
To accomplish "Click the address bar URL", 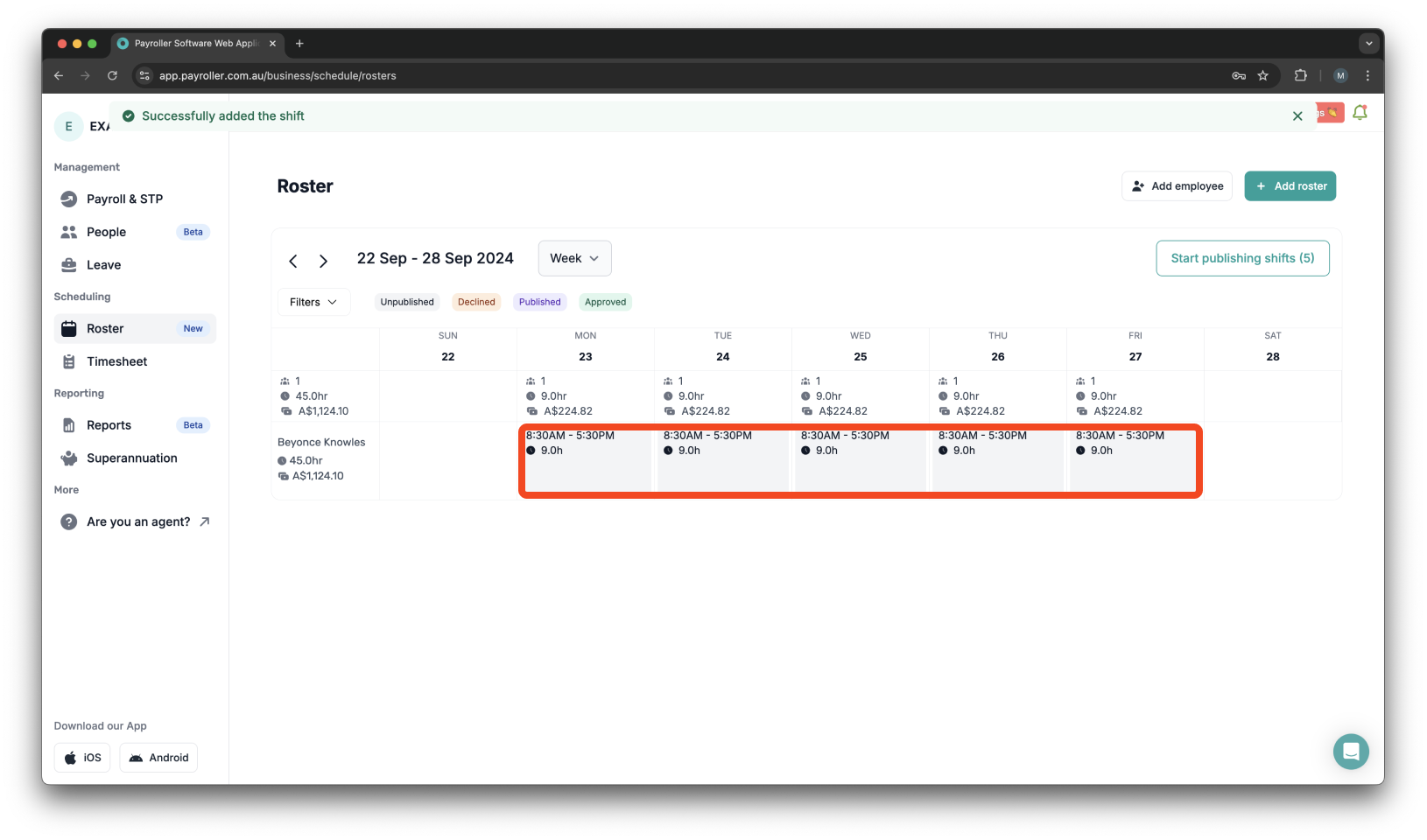I will (278, 76).
